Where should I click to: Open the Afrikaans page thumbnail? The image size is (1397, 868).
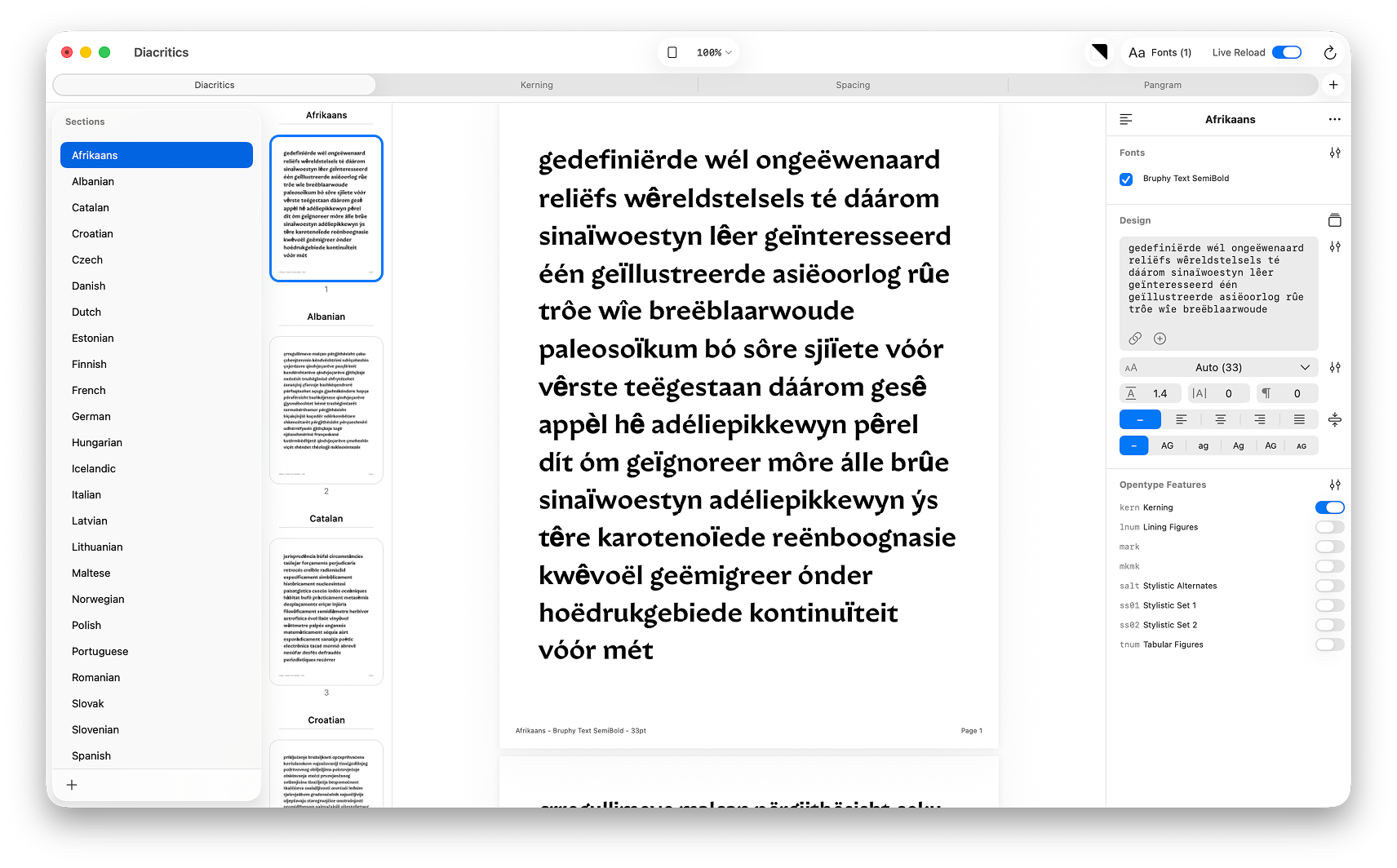pyautogui.click(x=326, y=208)
